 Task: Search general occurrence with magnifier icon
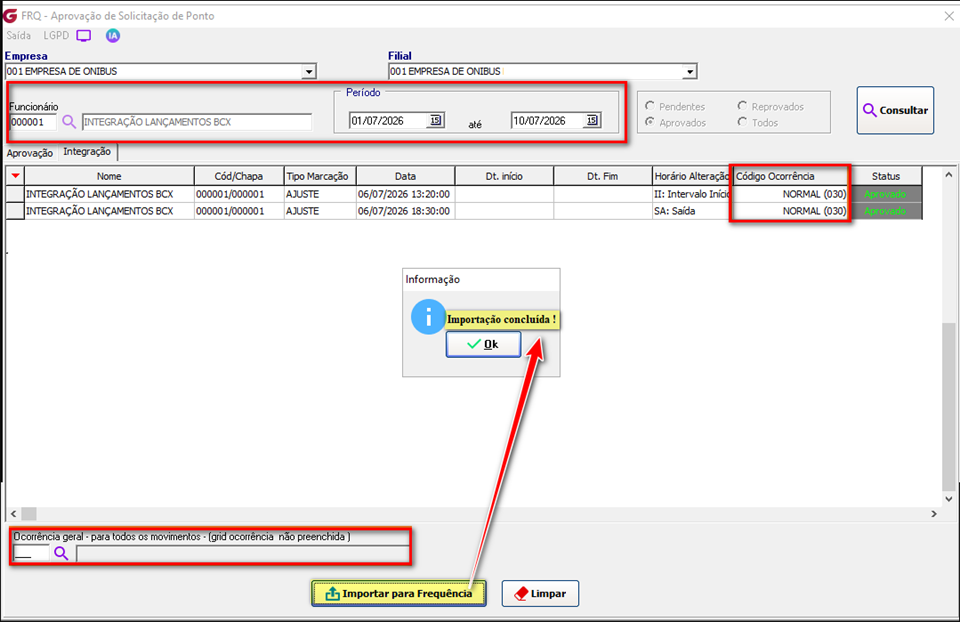coord(61,553)
